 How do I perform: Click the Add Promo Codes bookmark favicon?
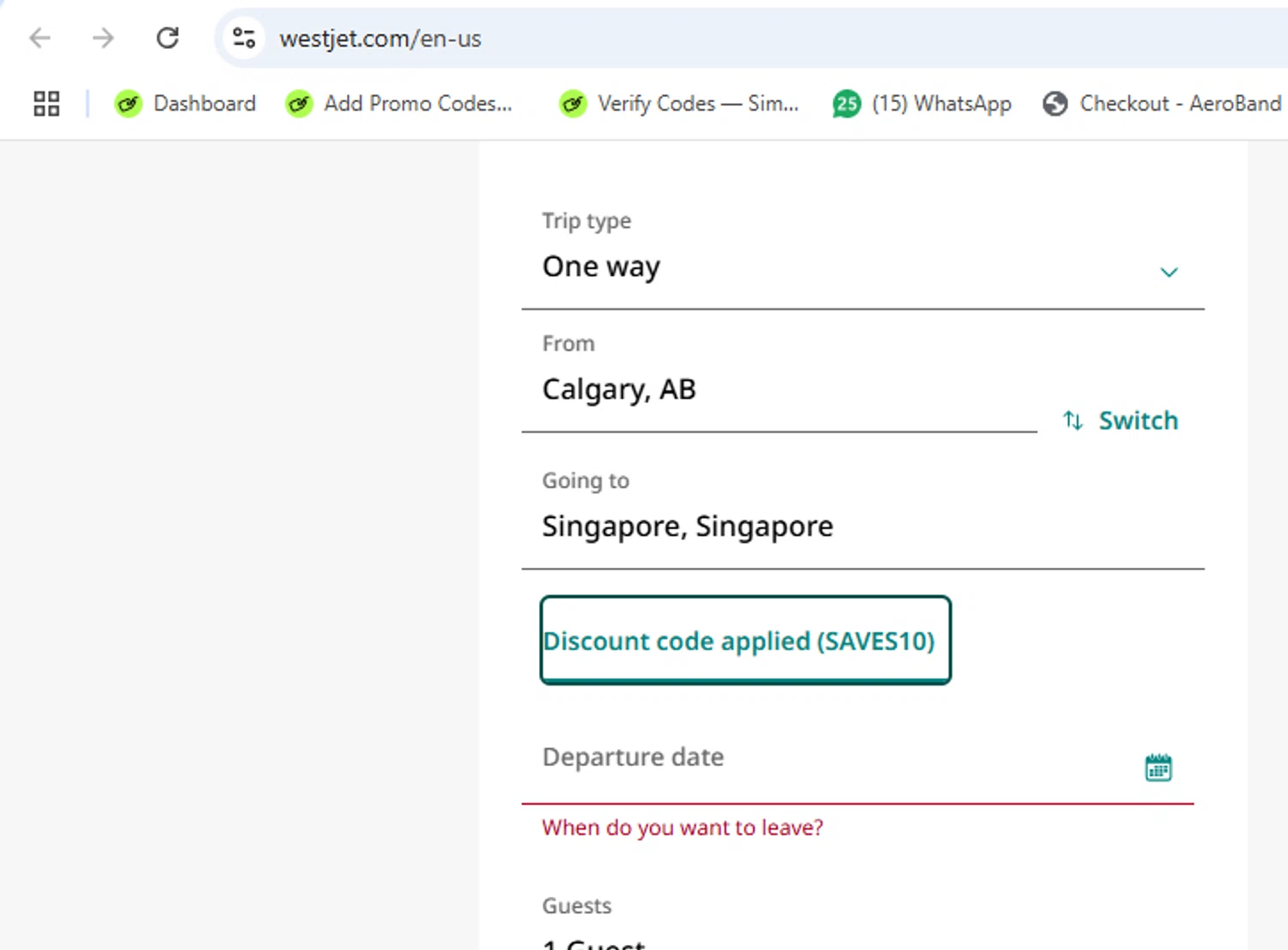[x=299, y=104]
